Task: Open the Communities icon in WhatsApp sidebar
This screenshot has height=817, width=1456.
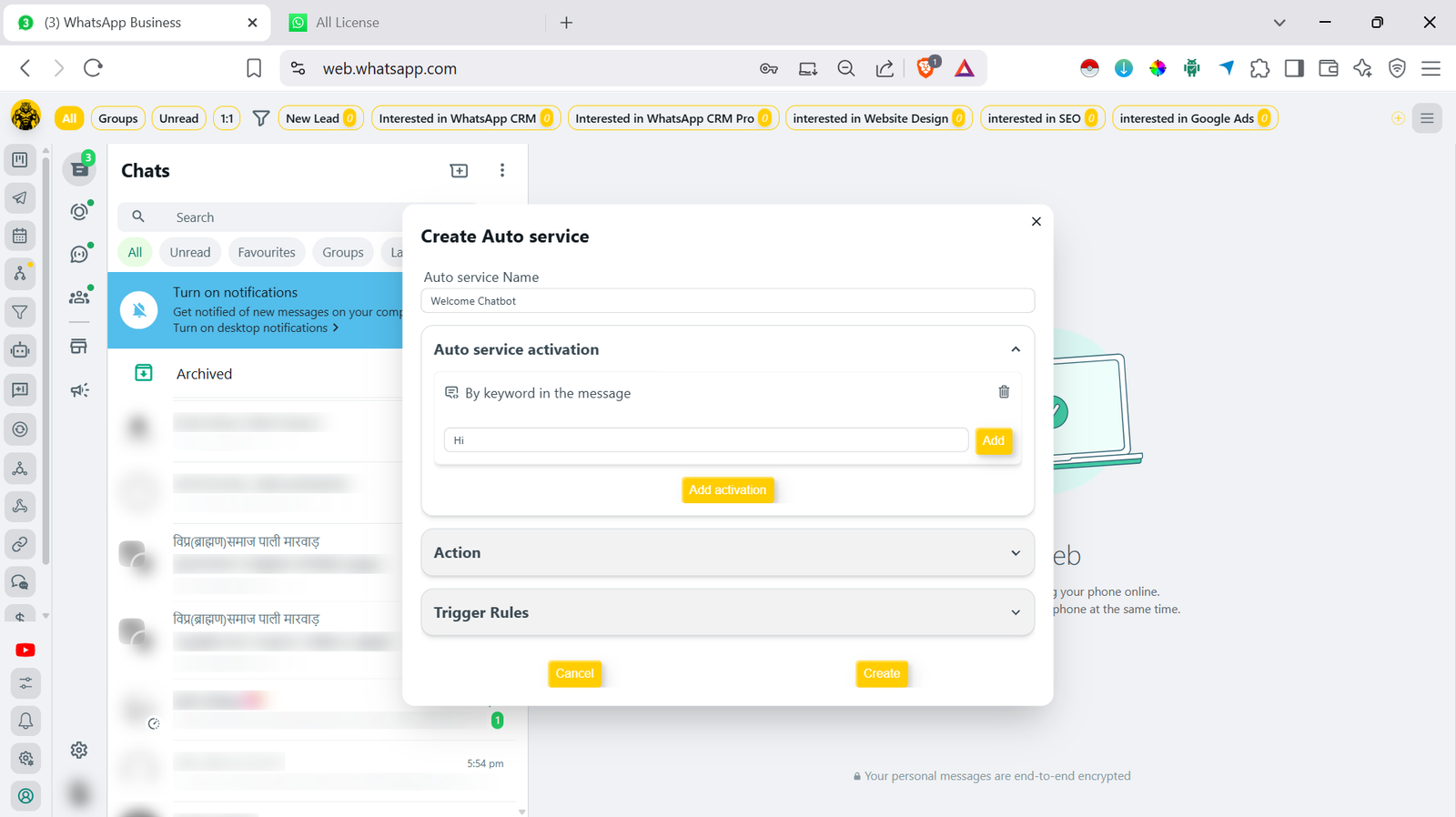Action: point(79,297)
